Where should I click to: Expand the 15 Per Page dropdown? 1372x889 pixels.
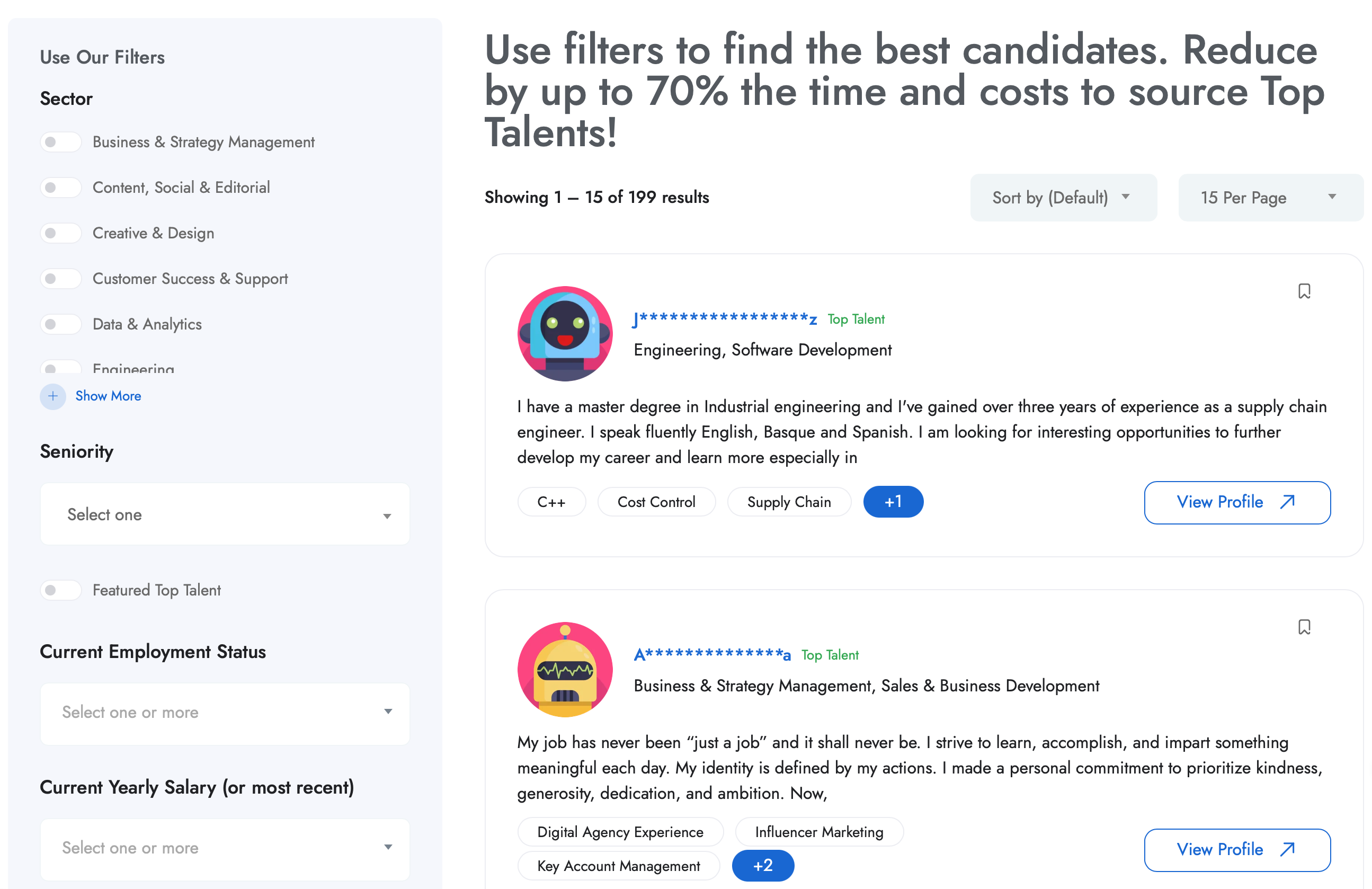coord(1270,198)
